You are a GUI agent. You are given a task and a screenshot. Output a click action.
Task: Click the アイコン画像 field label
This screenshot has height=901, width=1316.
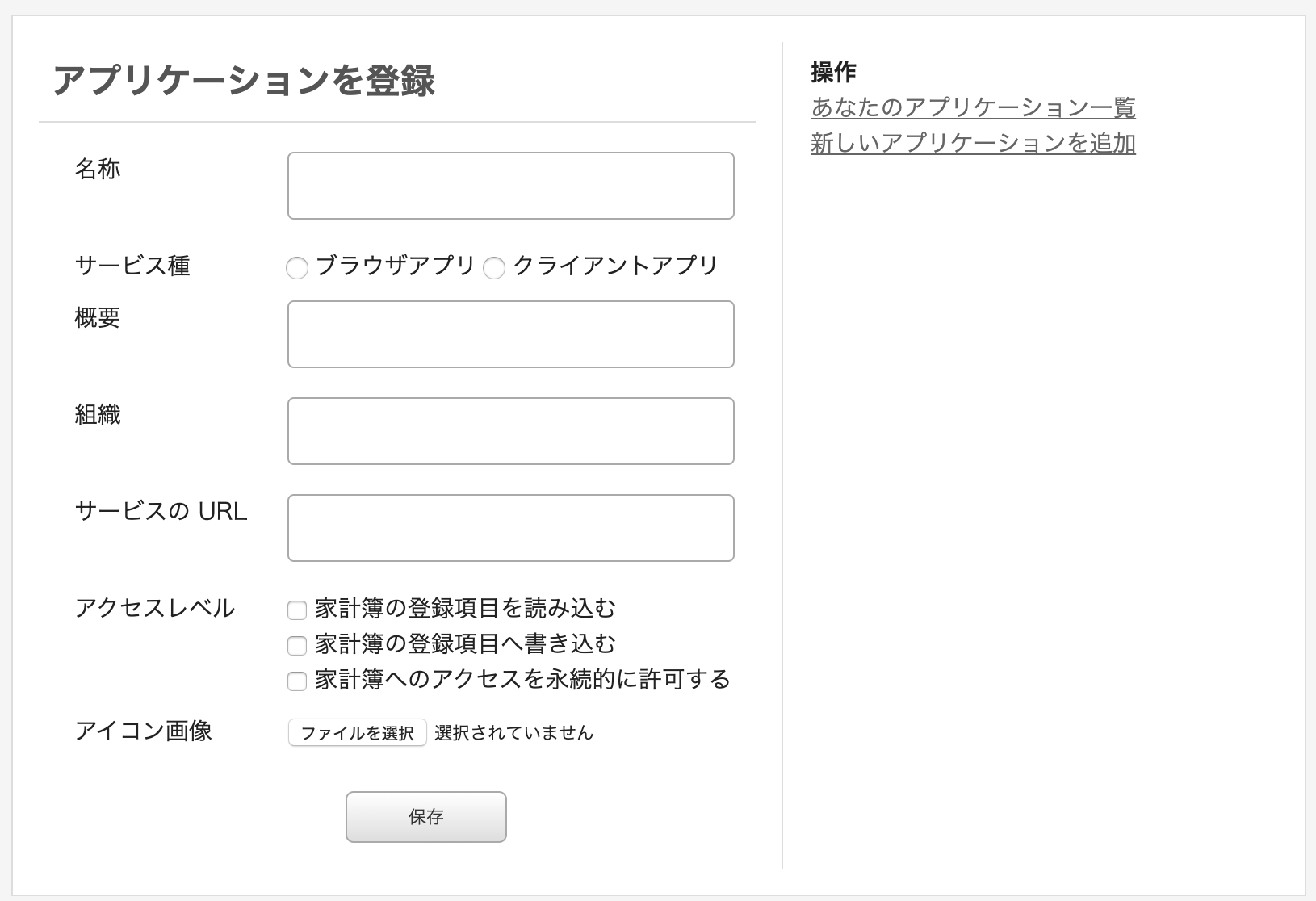point(143,731)
